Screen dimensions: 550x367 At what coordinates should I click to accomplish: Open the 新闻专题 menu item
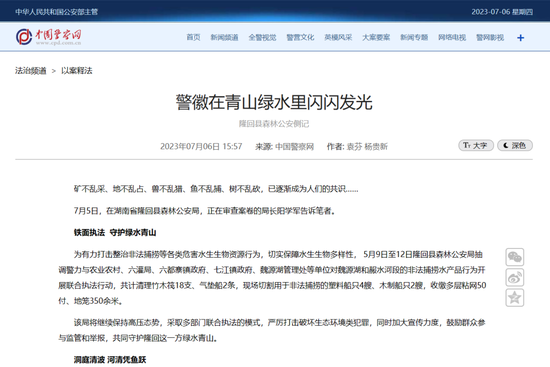[414, 38]
